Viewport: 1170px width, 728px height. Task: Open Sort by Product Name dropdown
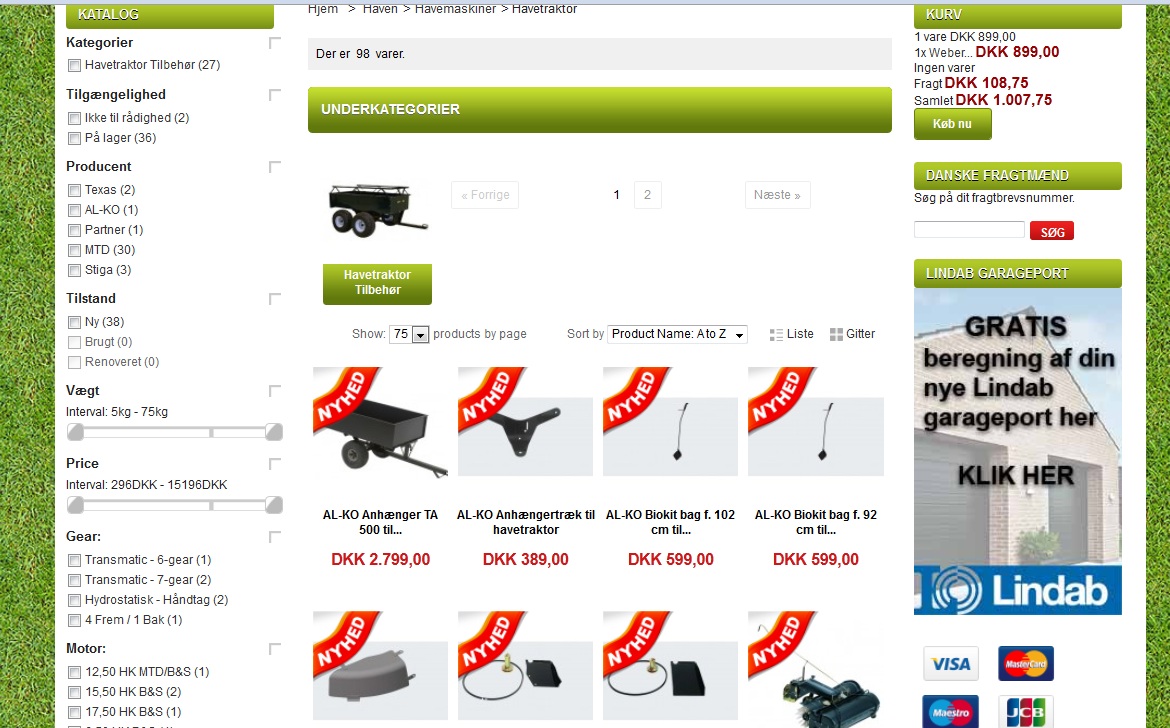coord(678,334)
